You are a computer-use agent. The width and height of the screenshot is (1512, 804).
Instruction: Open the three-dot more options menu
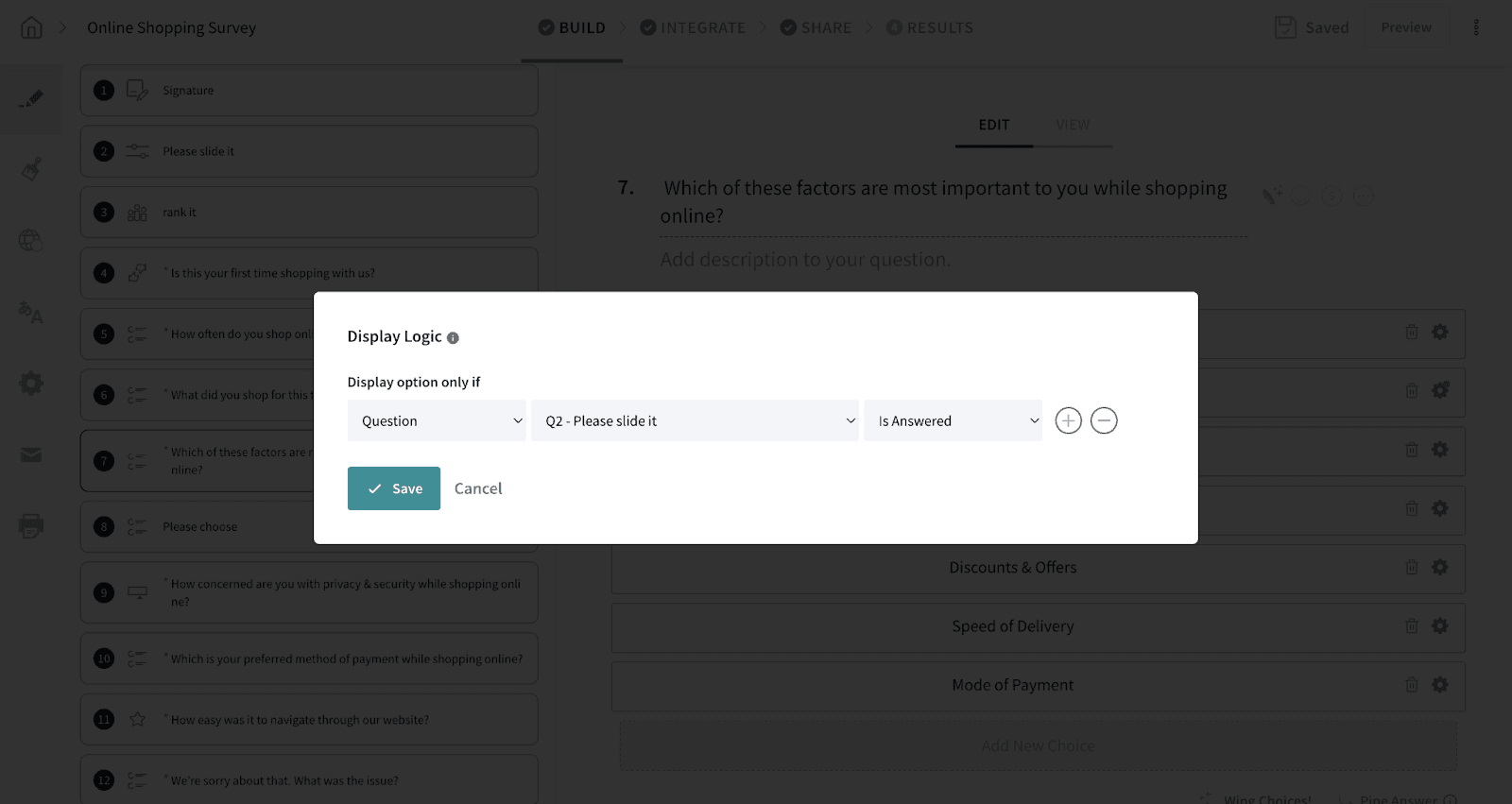(1476, 27)
